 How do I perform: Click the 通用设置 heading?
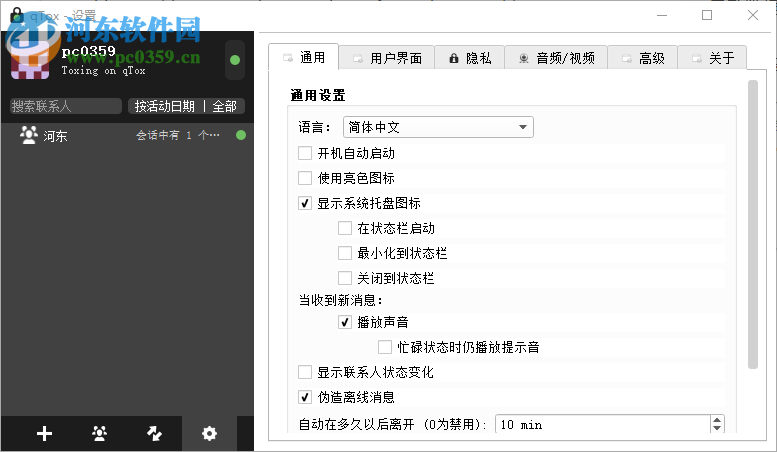coord(318,95)
